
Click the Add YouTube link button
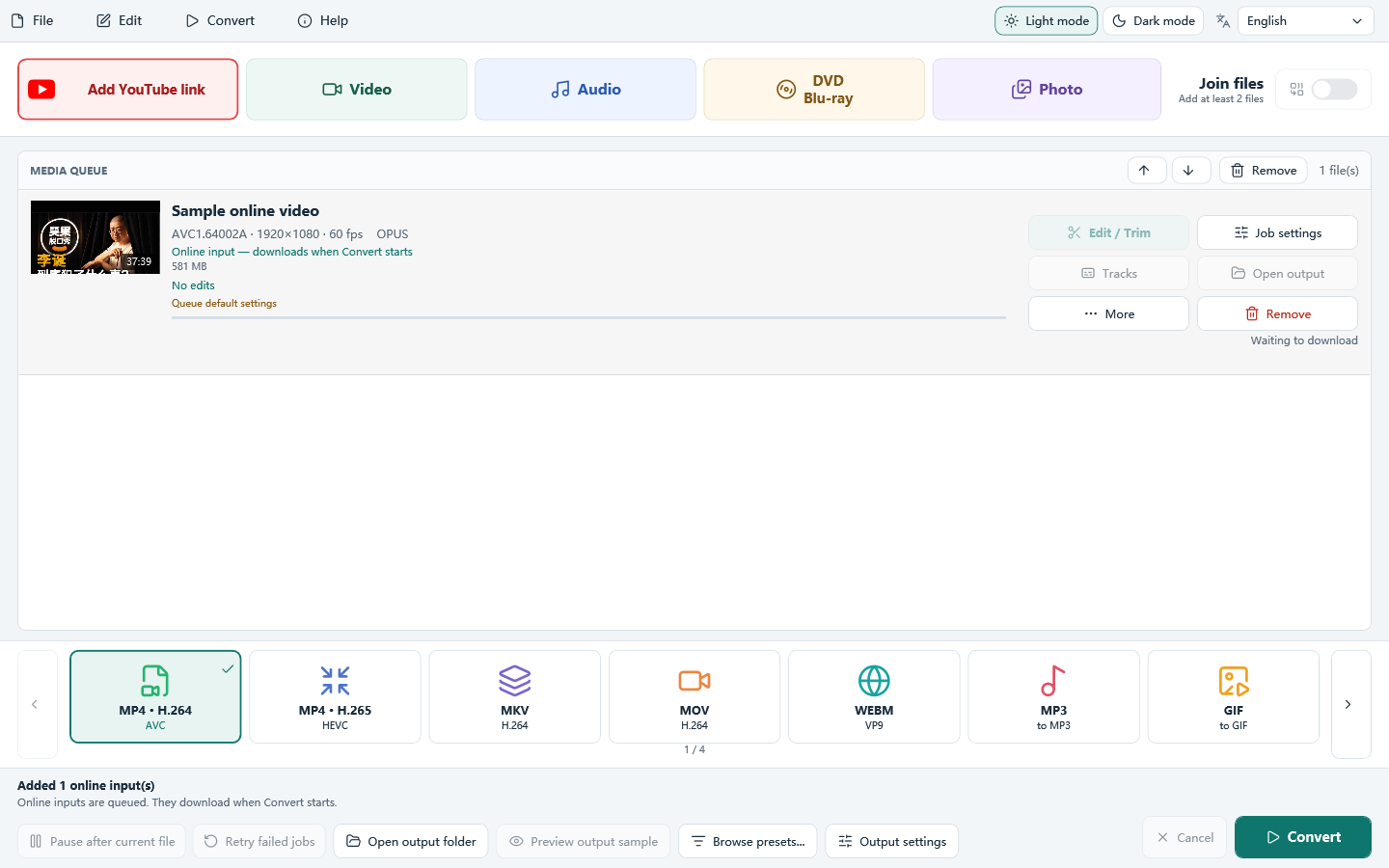127,89
